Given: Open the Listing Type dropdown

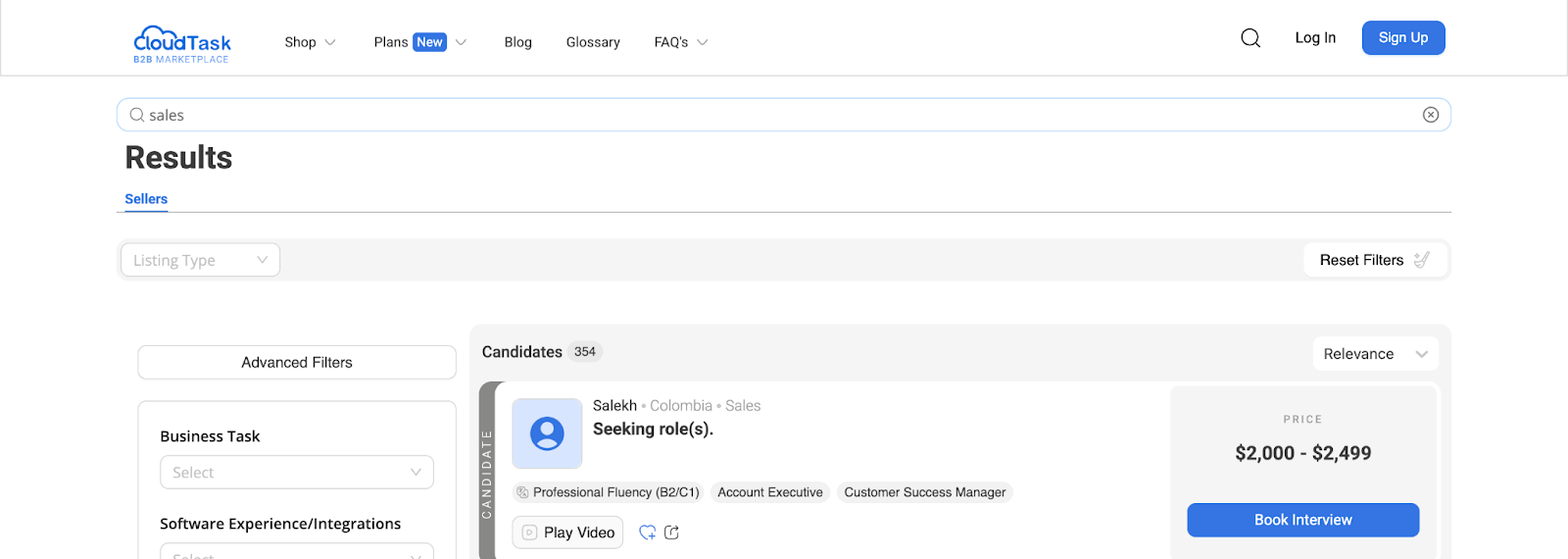Looking at the screenshot, I should (x=201, y=260).
